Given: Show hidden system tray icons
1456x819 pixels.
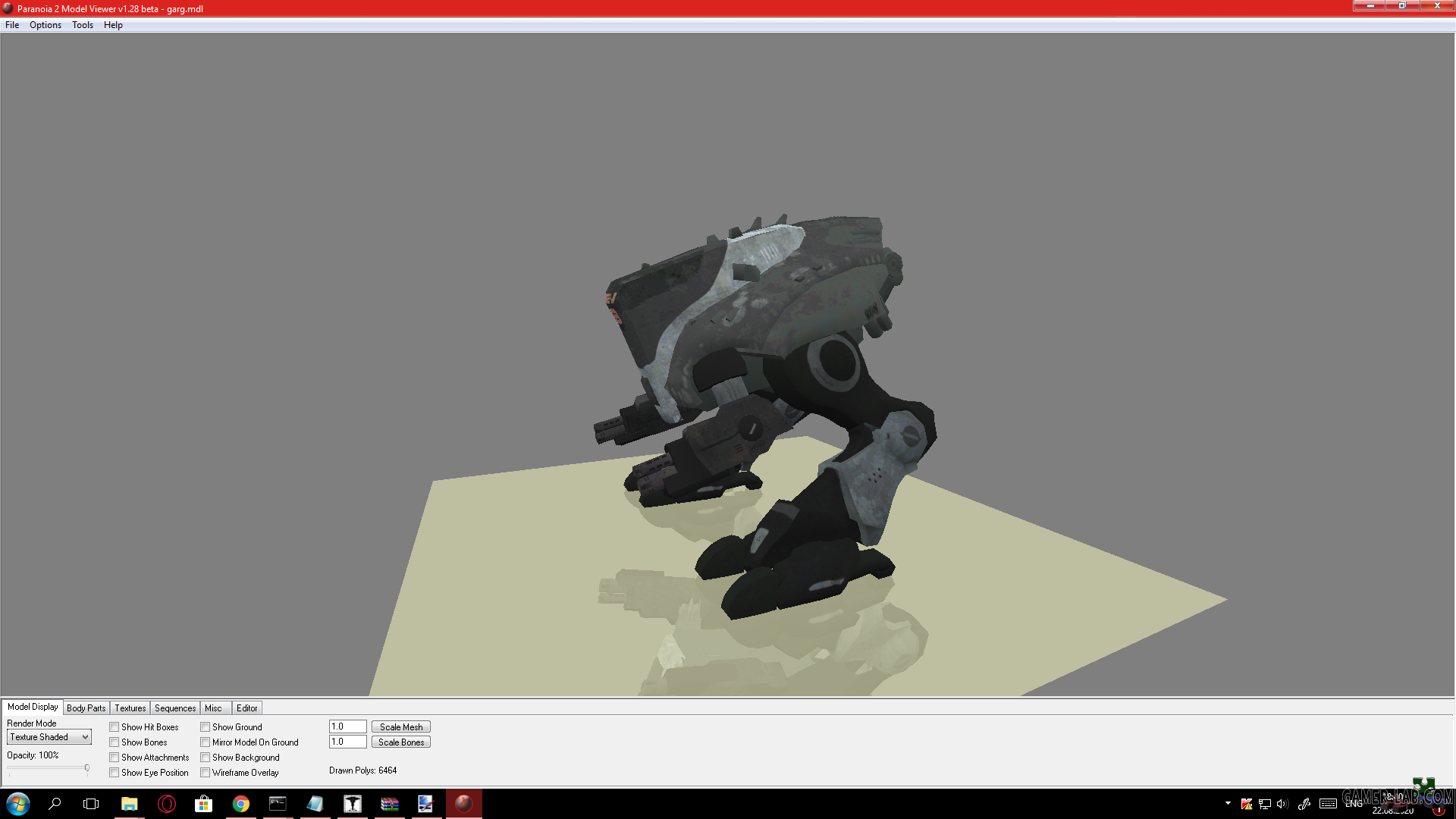Looking at the screenshot, I should pos(1228,803).
